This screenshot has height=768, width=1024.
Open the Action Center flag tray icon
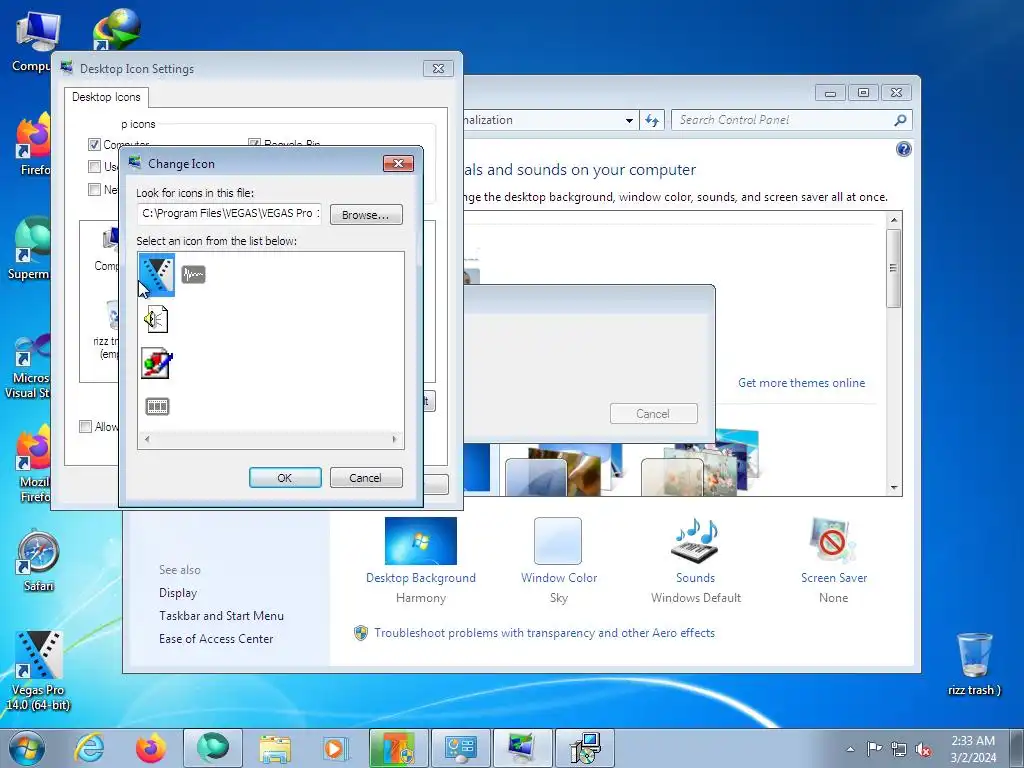(x=874, y=749)
